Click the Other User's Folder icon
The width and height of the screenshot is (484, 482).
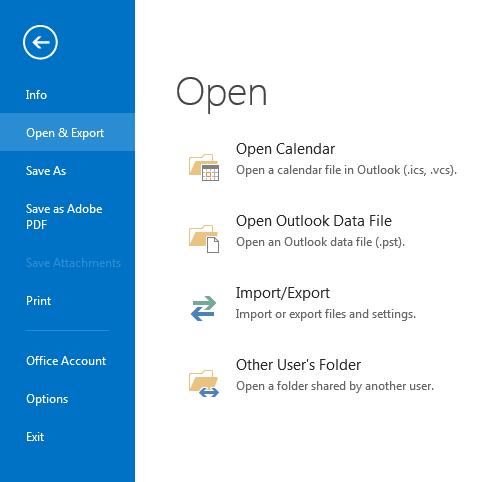(x=204, y=383)
